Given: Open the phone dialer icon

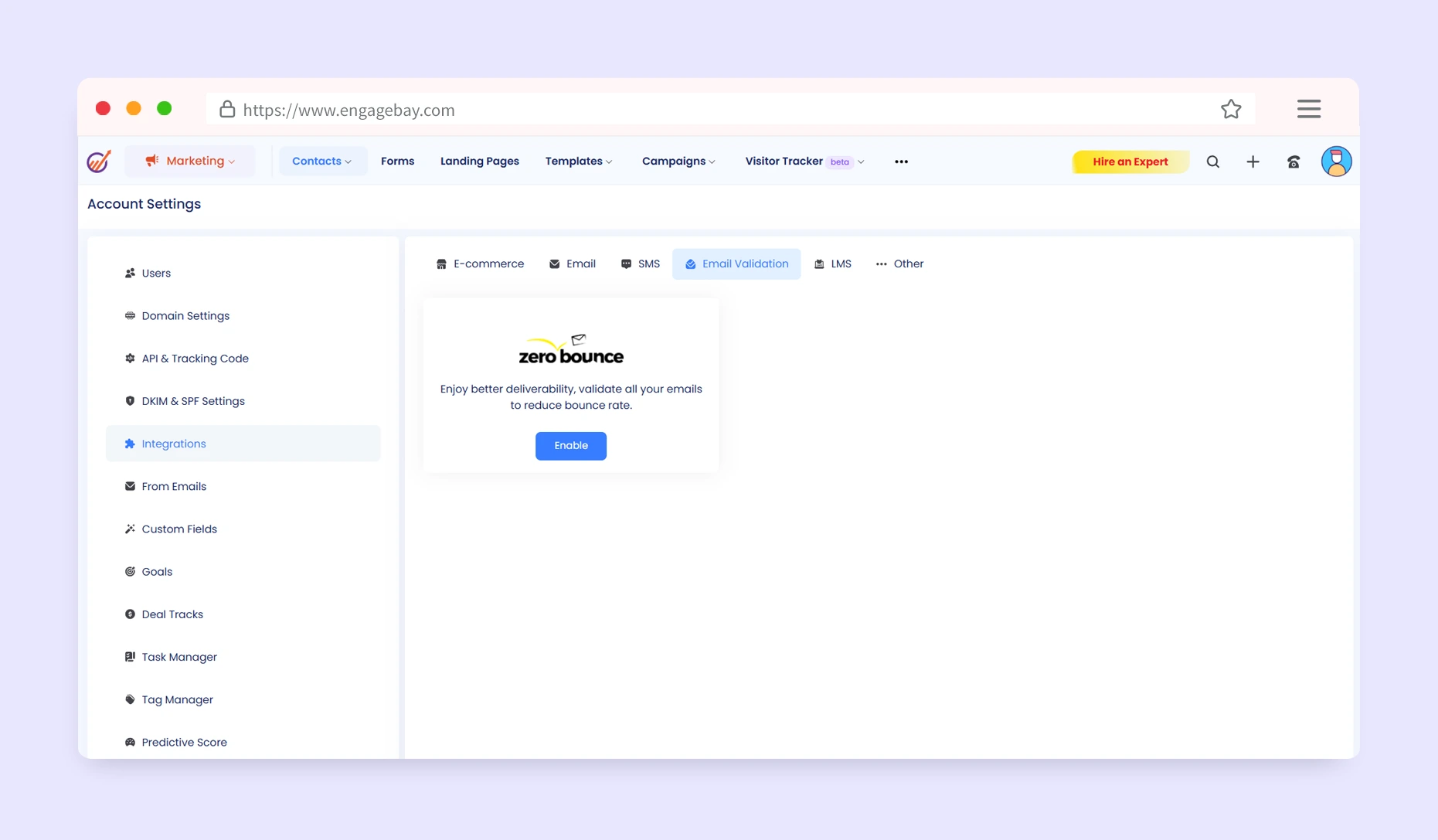Looking at the screenshot, I should coord(1293,162).
